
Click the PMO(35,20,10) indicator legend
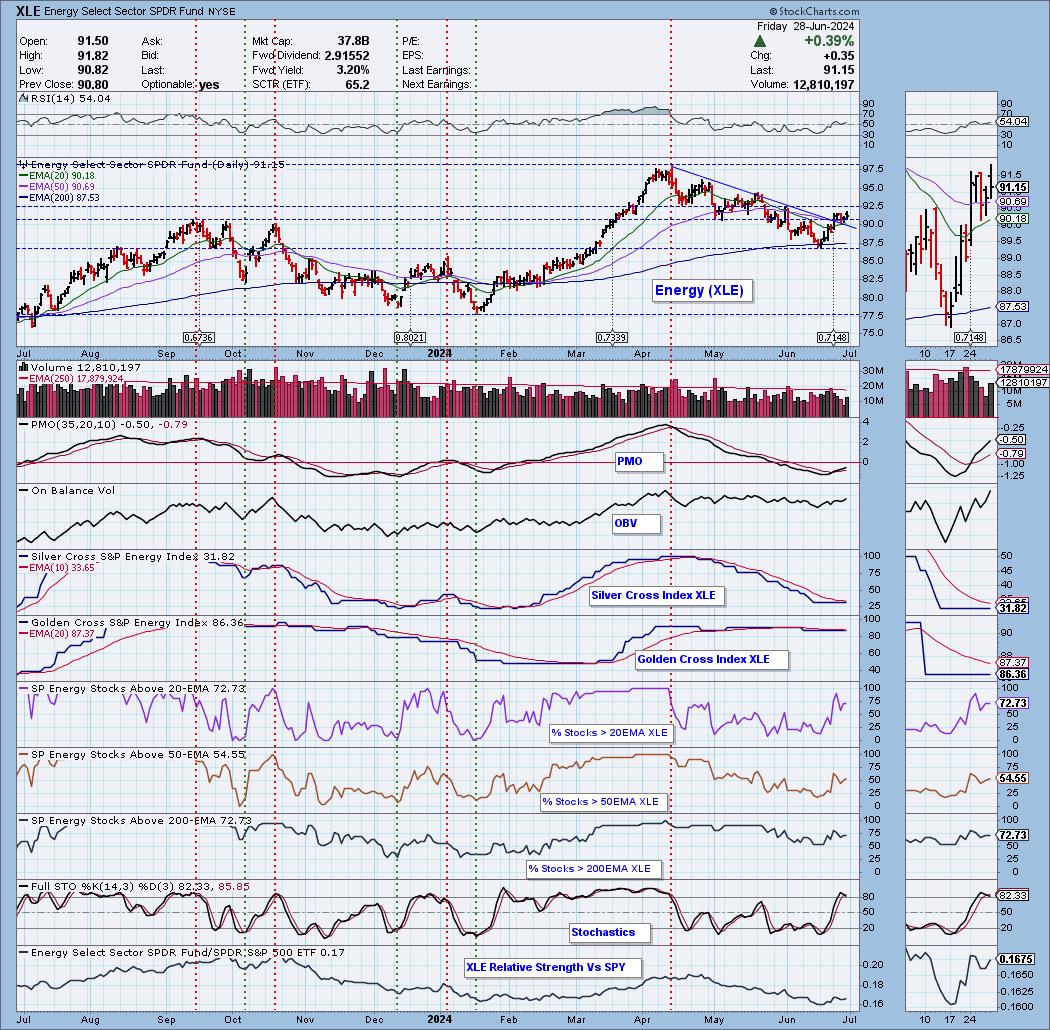coord(103,424)
